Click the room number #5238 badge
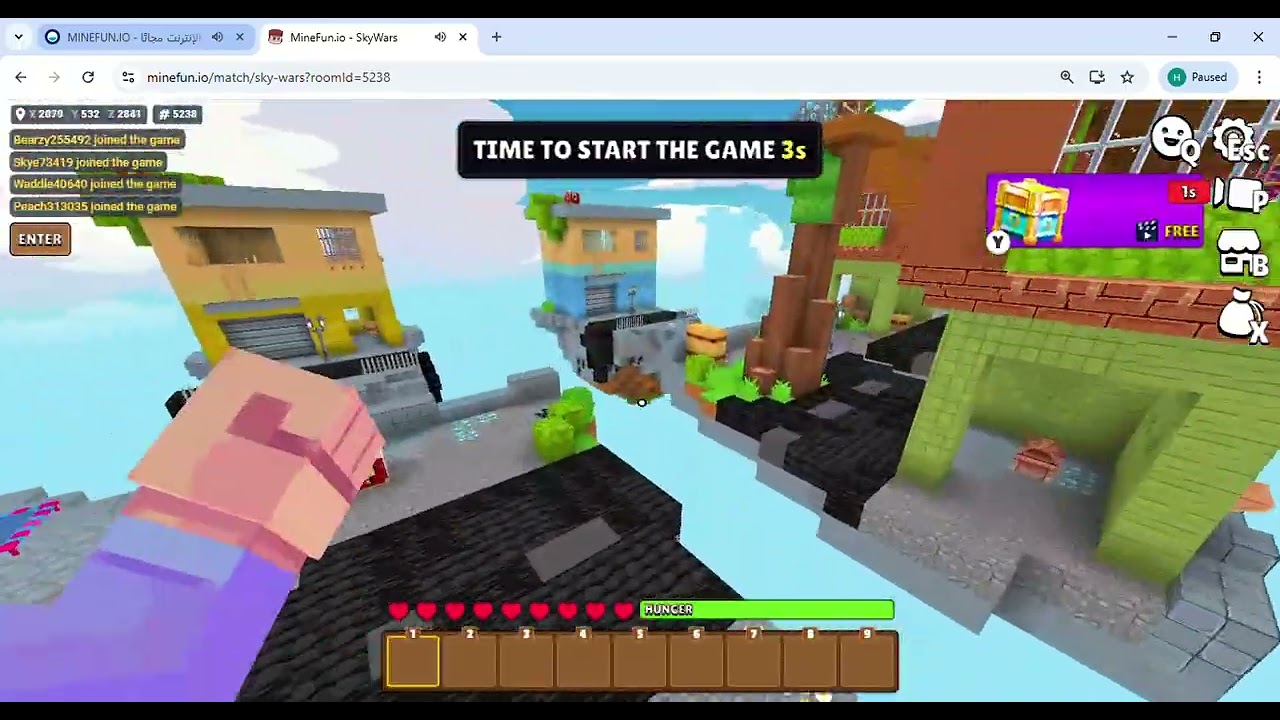Screen dimensions: 1280x720 [x=179, y=114]
